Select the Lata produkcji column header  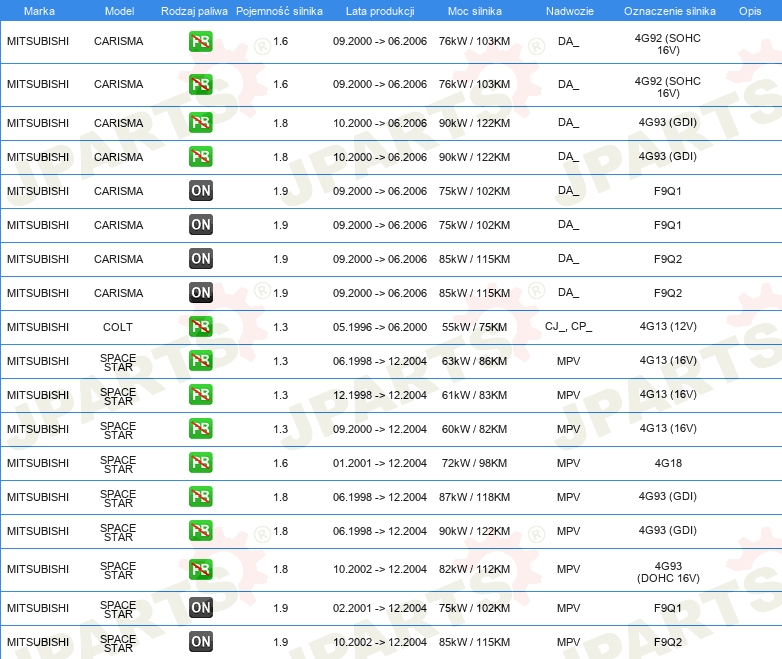click(379, 10)
